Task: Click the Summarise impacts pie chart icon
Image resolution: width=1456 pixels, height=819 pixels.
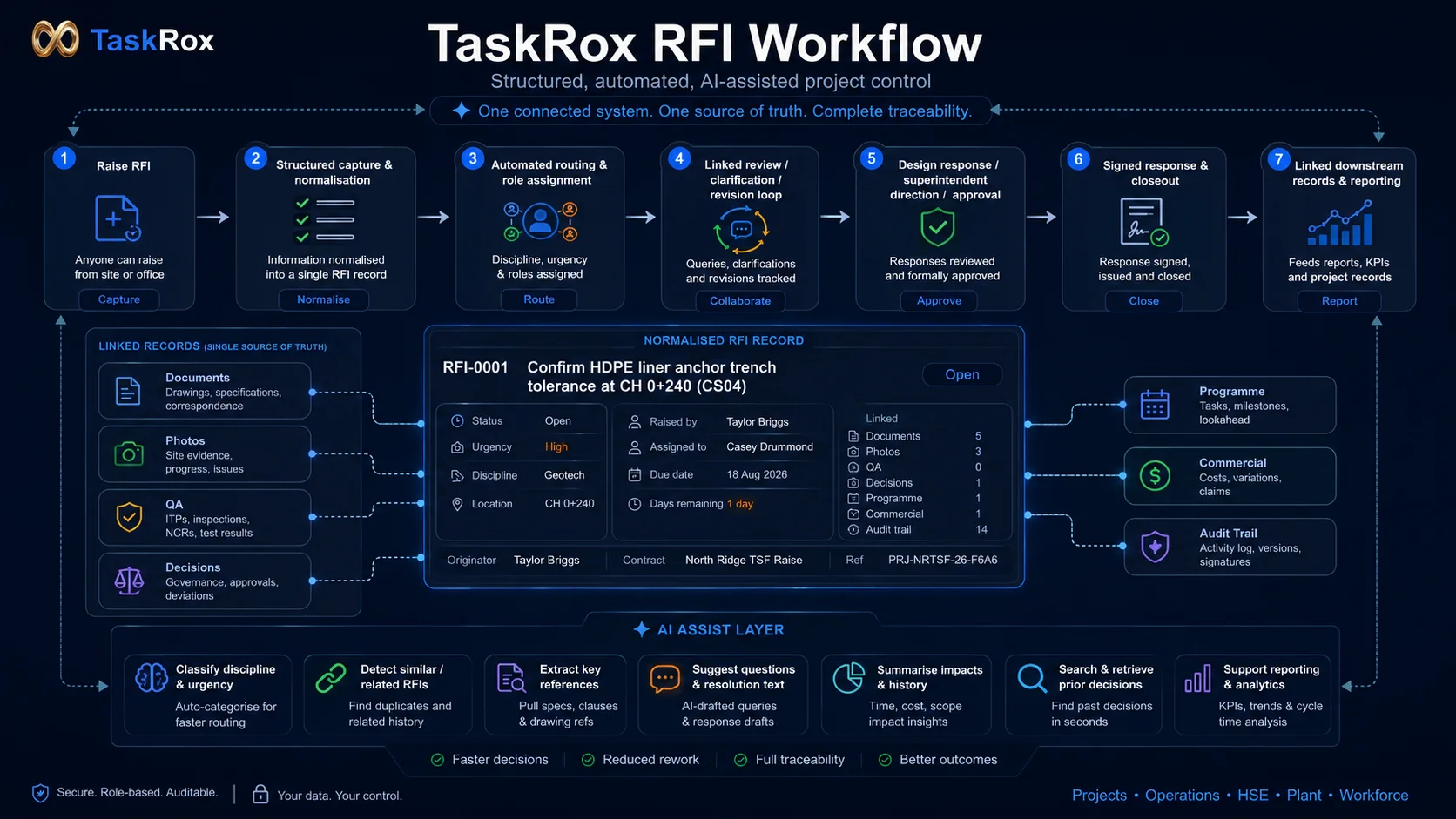Action: pyautogui.click(x=848, y=677)
